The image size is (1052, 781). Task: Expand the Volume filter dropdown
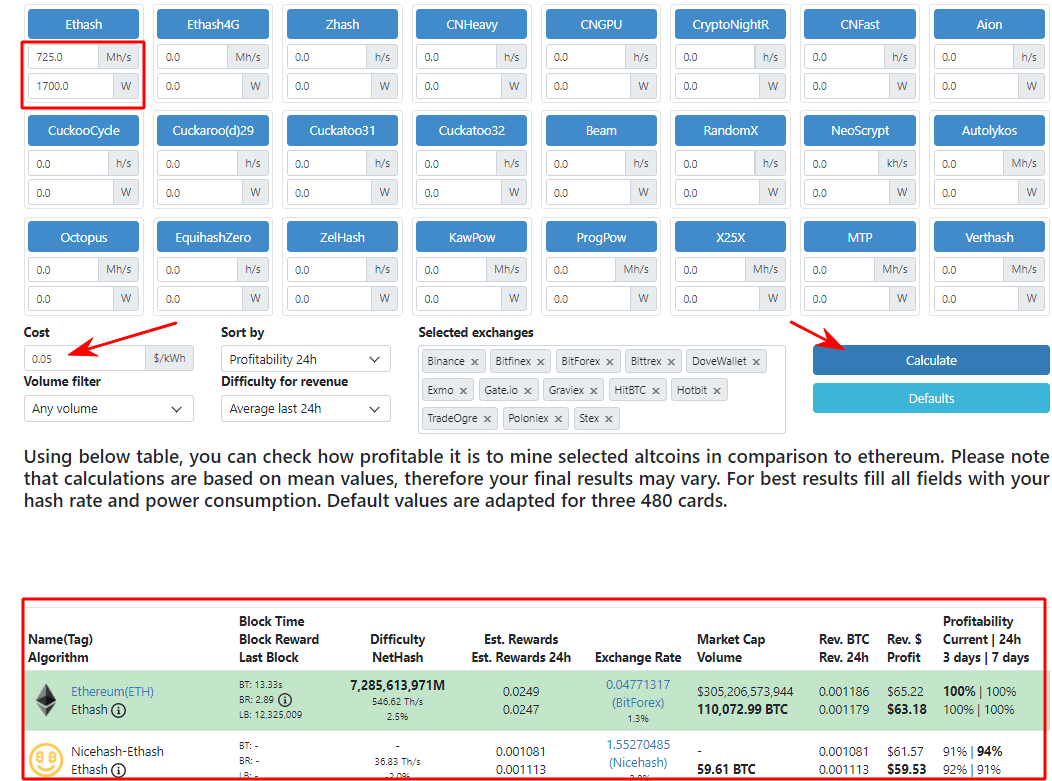tap(109, 409)
